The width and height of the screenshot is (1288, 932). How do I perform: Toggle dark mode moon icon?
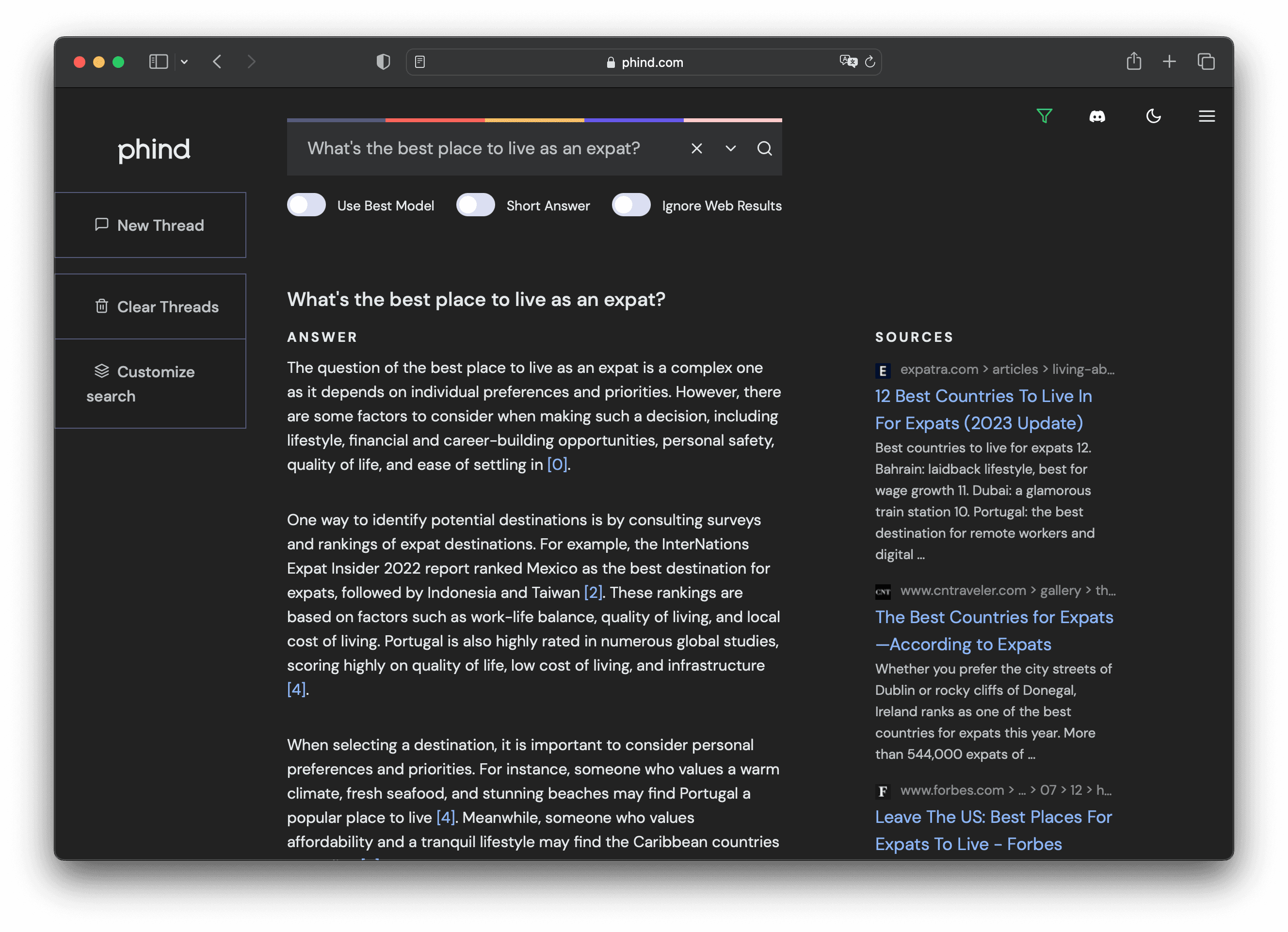coord(1153,116)
